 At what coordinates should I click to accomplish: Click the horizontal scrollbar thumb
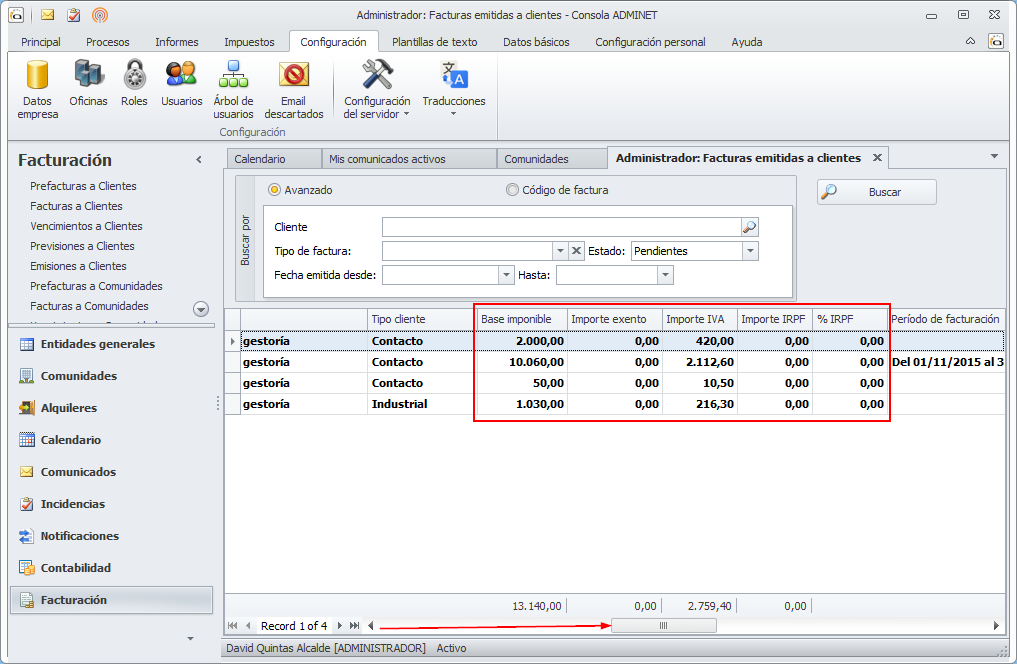tap(663, 625)
